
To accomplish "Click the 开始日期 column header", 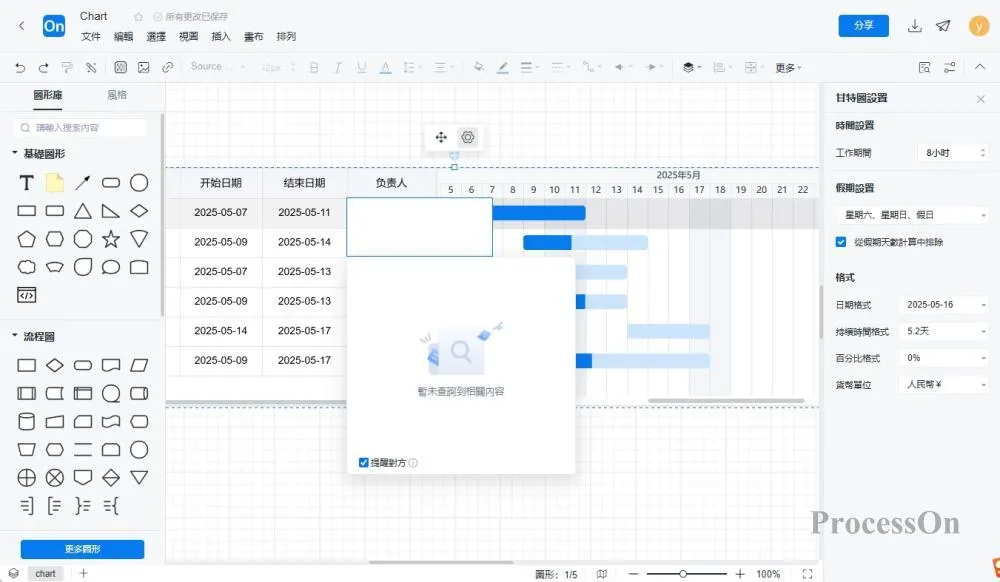I will click(221, 183).
